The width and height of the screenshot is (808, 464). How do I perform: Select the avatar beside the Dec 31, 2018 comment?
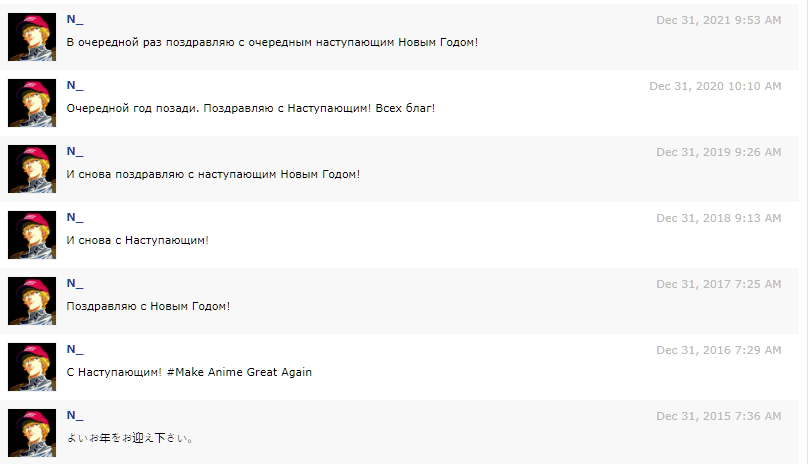coord(32,235)
